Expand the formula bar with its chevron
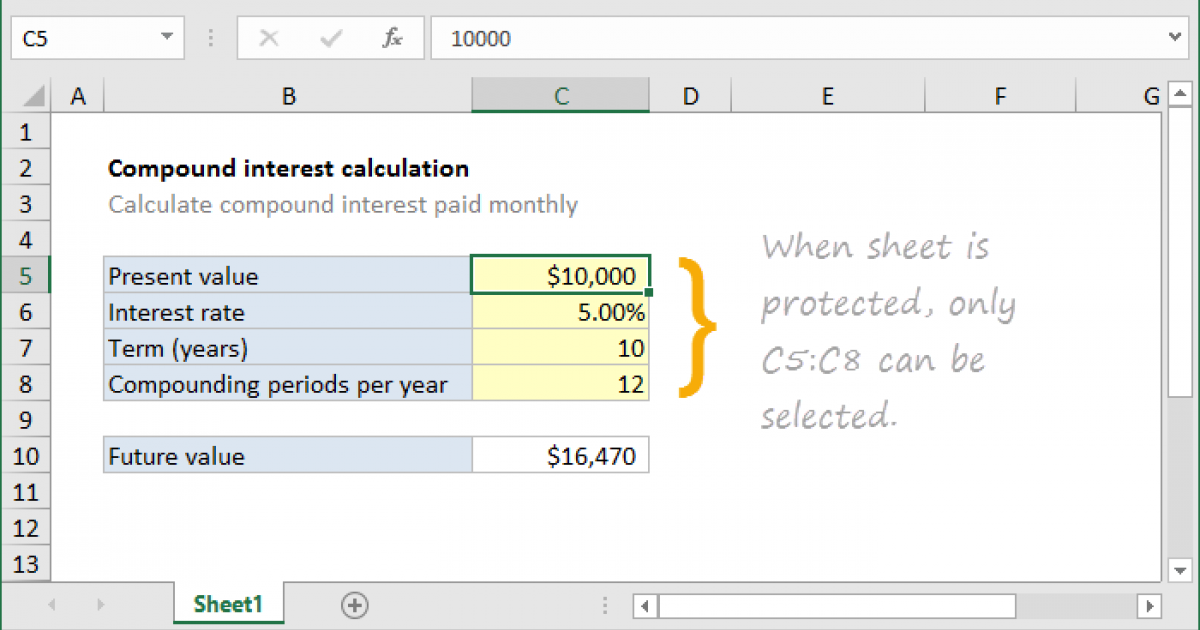This screenshot has width=1200, height=630. pos(1176,38)
